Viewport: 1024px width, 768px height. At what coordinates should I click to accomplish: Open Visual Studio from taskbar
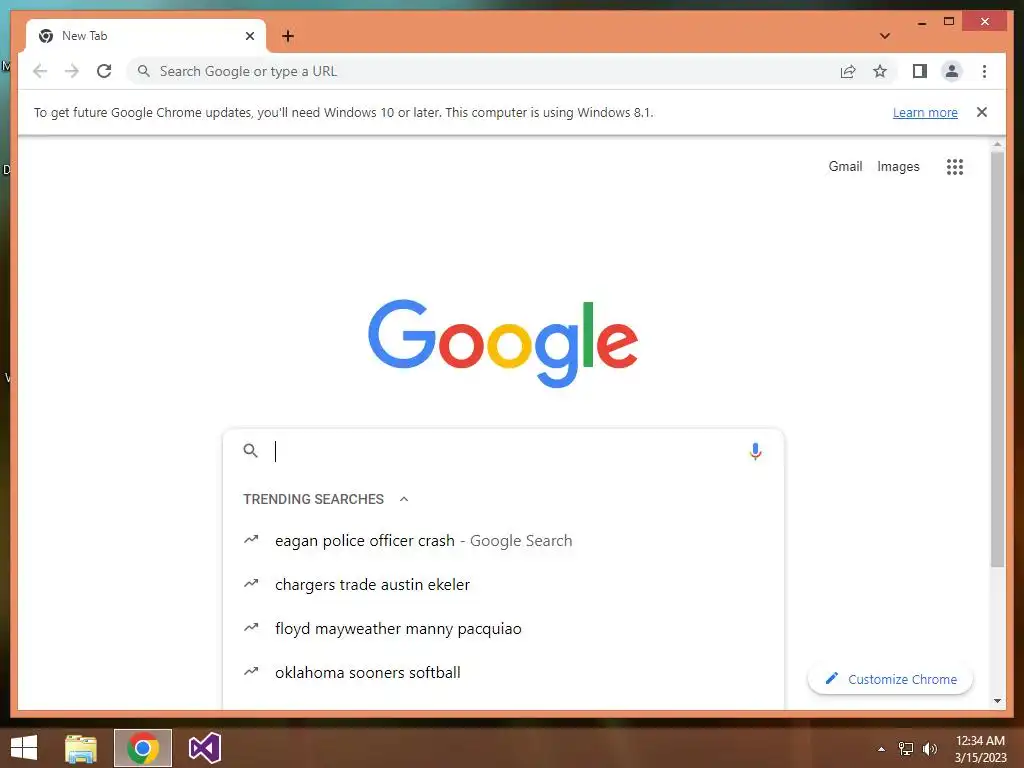(x=204, y=748)
